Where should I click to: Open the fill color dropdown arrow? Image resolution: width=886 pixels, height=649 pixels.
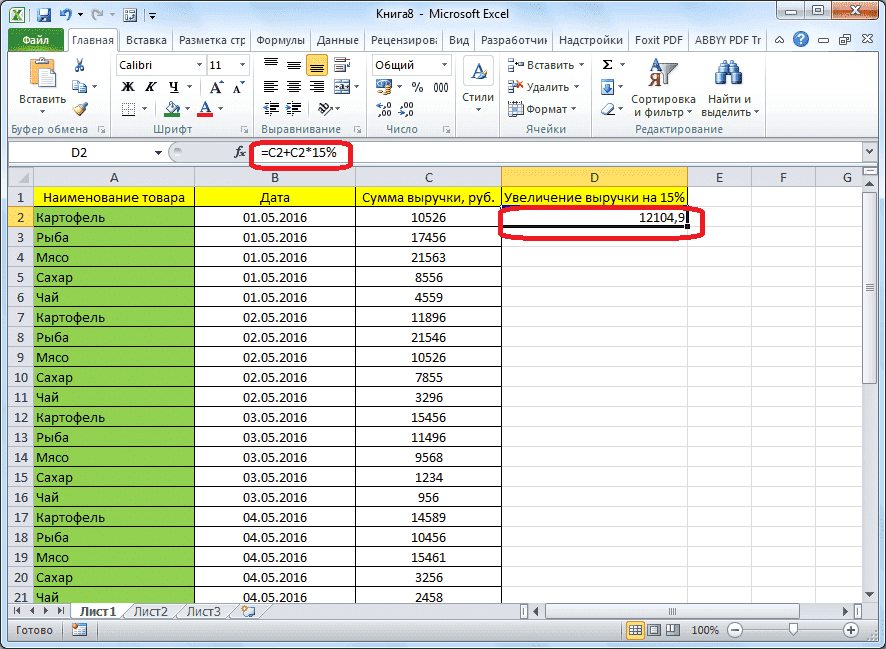(x=185, y=106)
